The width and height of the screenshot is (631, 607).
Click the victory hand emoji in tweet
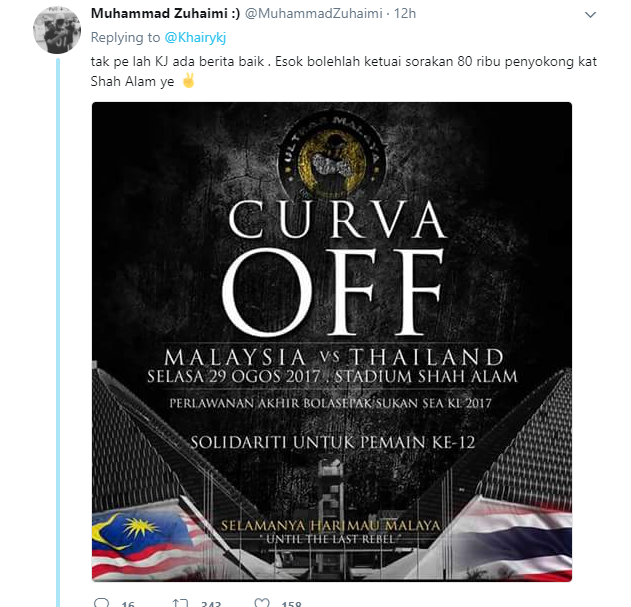188,81
